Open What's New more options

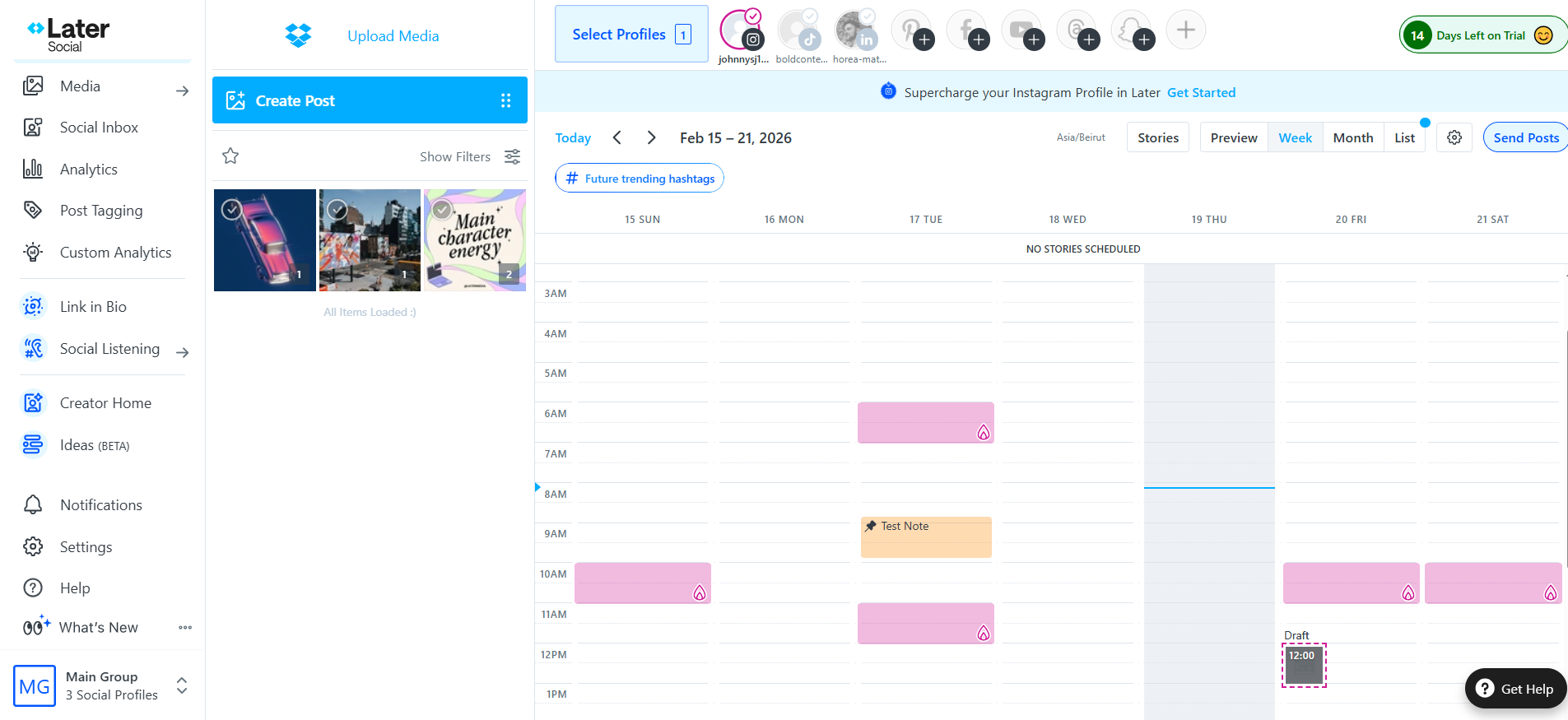[x=185, y=628]
